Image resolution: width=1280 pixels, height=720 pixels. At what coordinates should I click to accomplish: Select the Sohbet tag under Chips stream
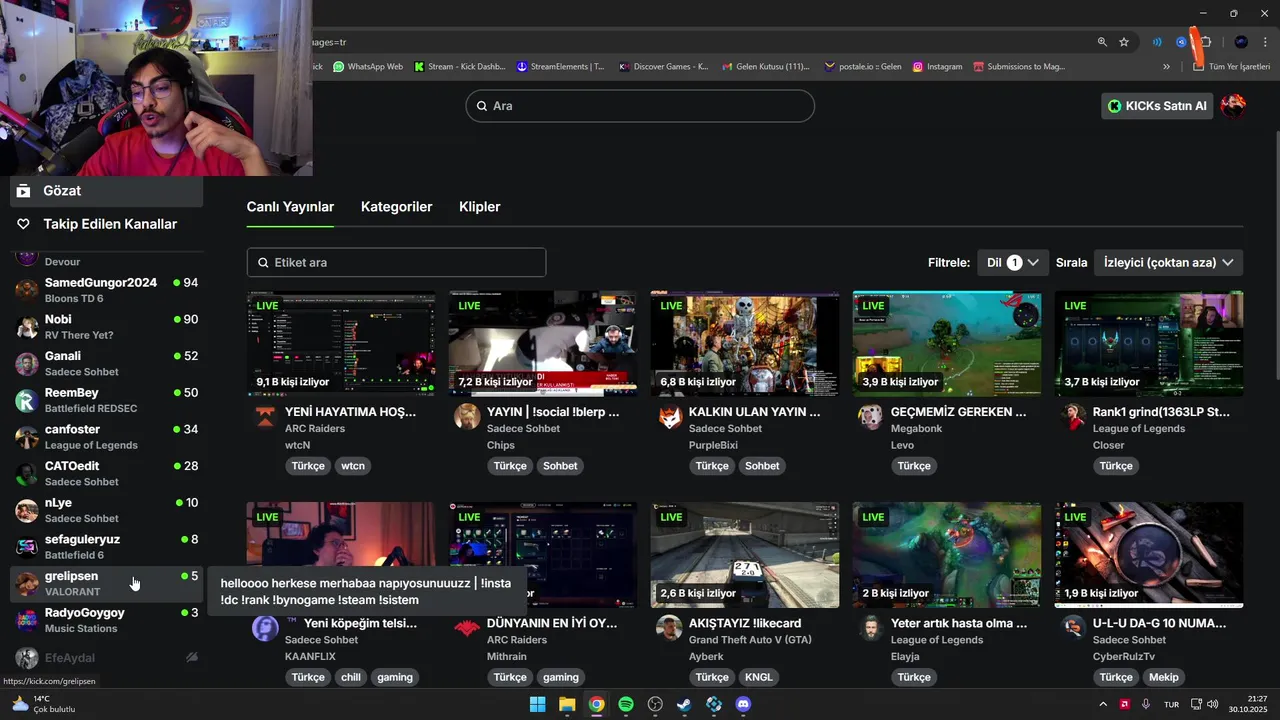pyautogui.click(x=560, y=466)
